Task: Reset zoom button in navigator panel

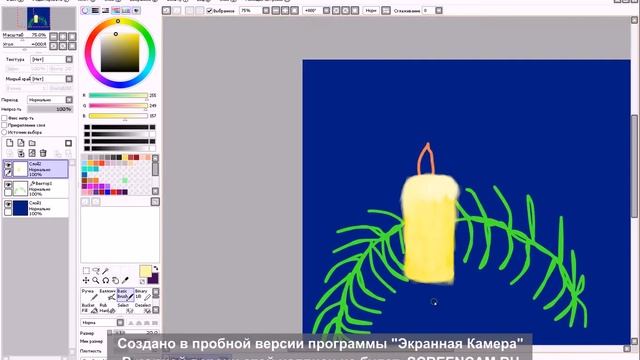Action: point(72,36)
